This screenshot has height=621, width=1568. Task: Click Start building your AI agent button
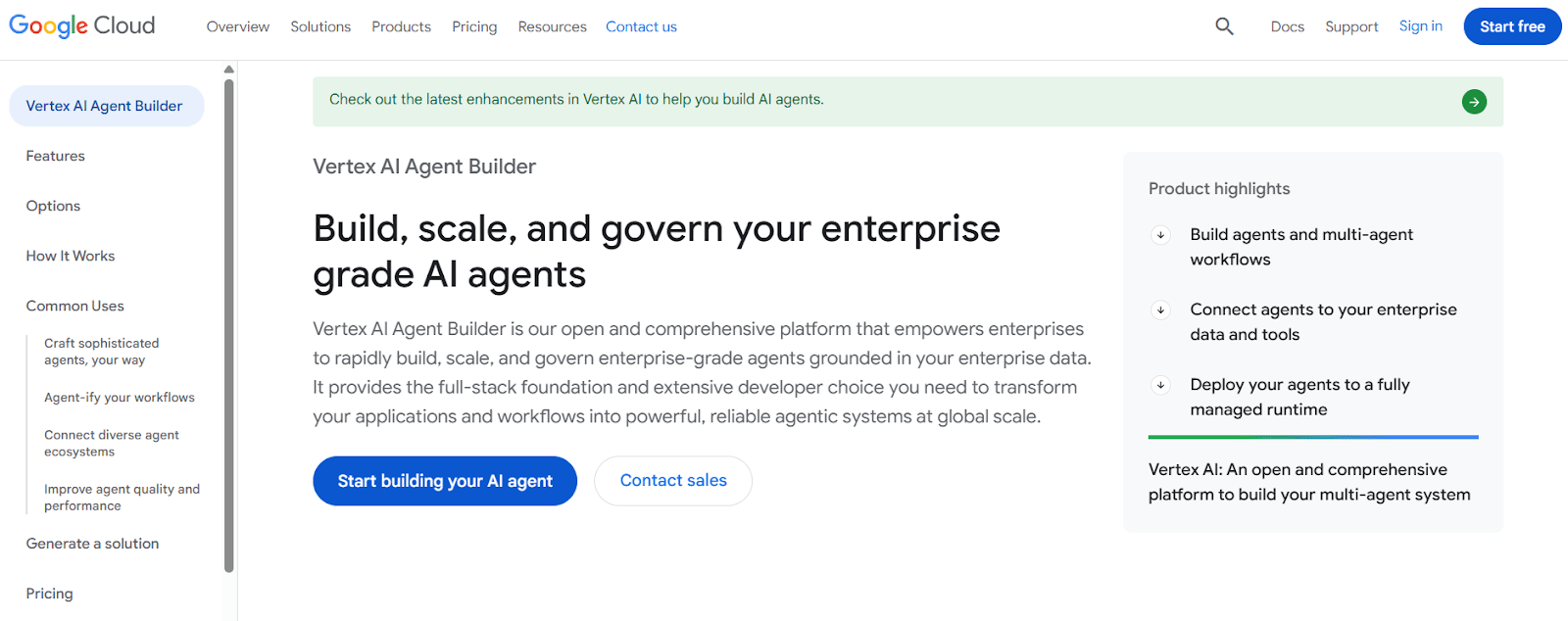(445, 481)
